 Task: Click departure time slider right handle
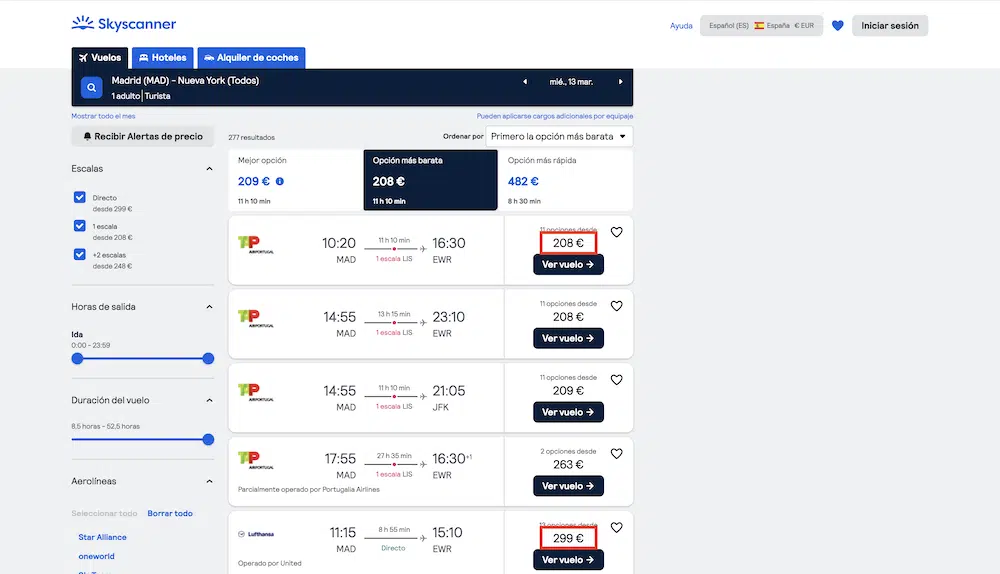tap(208, 358)
